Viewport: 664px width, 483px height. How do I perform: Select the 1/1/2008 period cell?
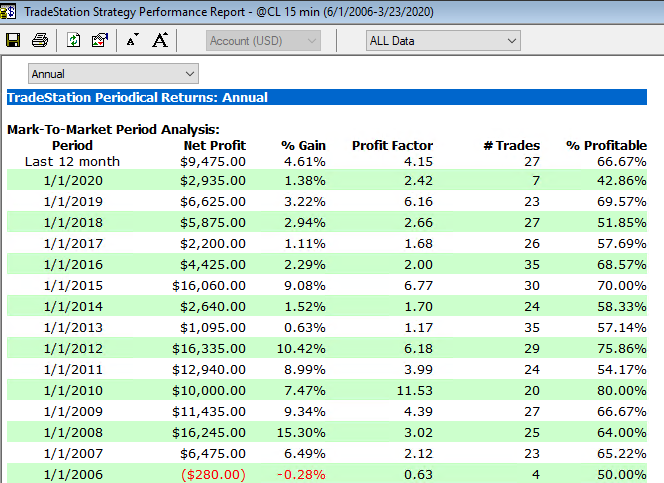tap(73, 433)
